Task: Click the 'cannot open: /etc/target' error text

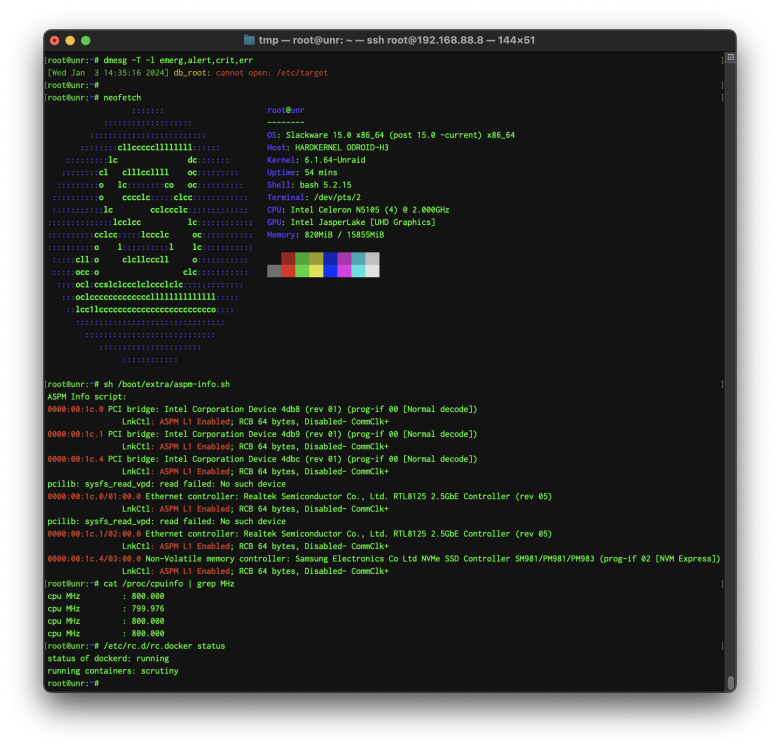Action: [x=272, y=73]
